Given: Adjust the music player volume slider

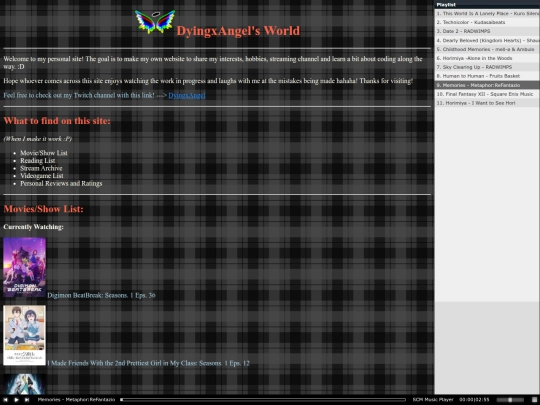Looking at the screenshot, I should (510, 399).
